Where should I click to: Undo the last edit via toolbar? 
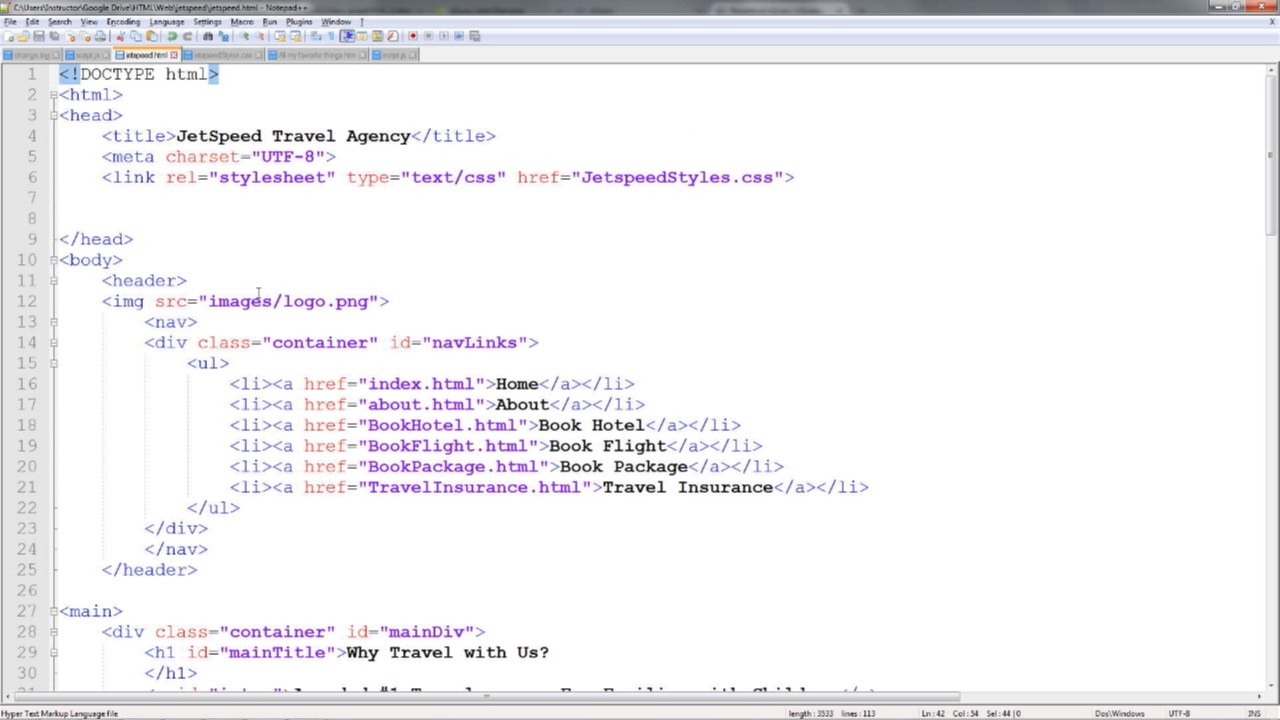172,36
